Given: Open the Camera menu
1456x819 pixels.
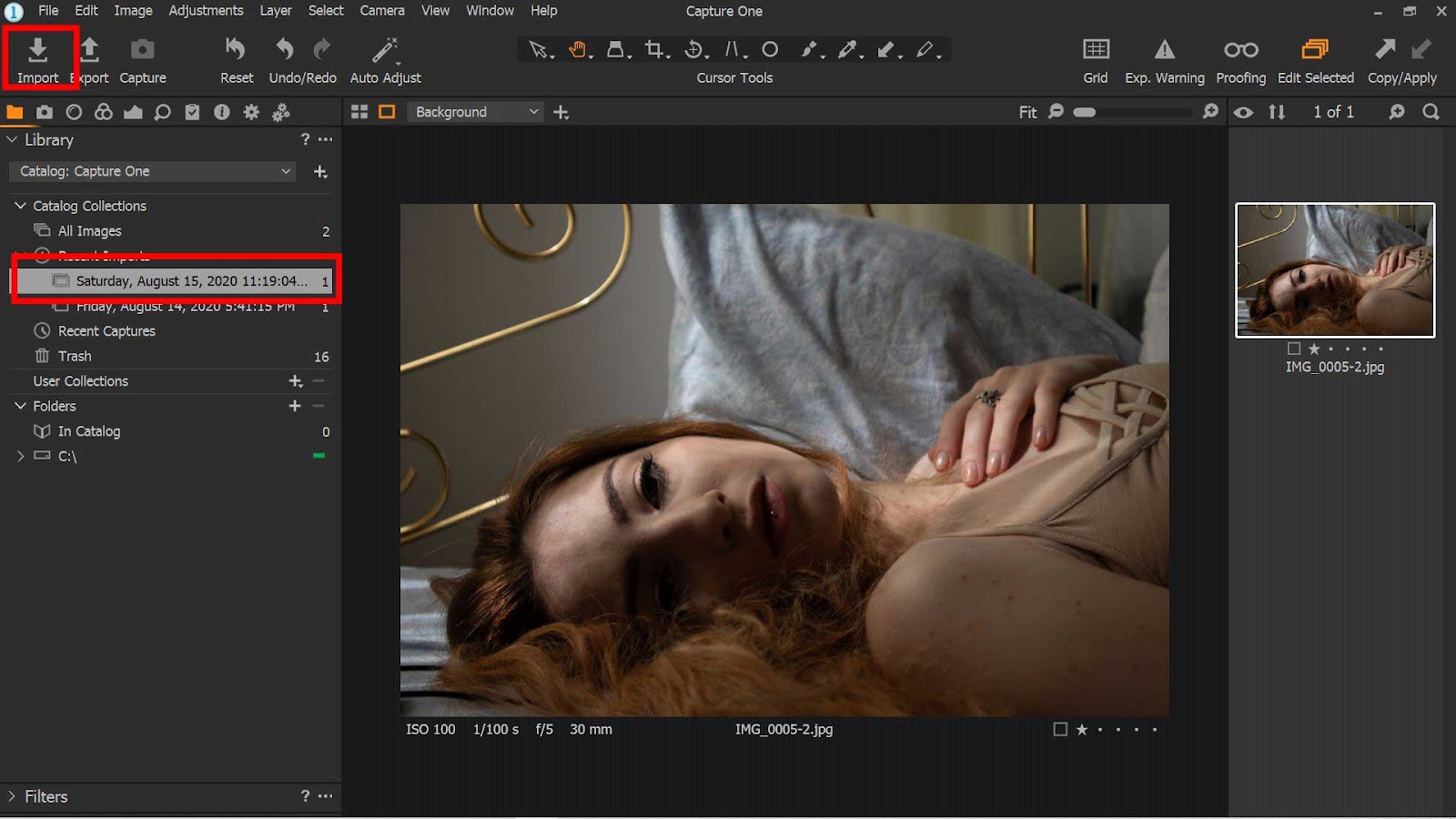Looking at the screenshot, I should (382, 11).
